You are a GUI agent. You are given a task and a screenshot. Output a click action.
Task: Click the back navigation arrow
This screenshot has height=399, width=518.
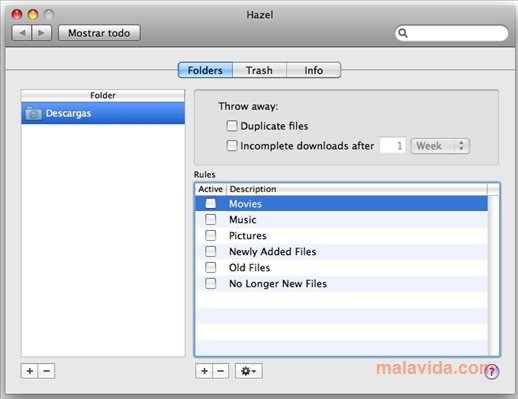[x=22, y=33]
